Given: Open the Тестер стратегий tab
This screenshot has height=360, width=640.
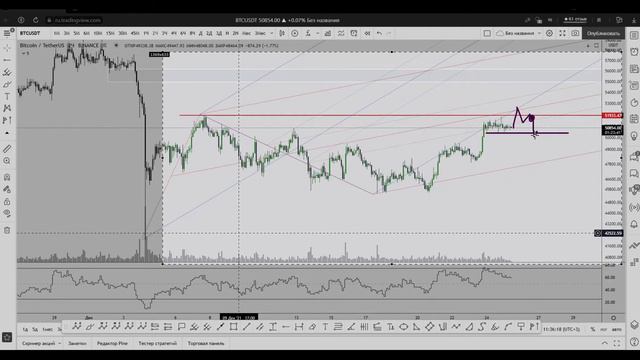Looking at the screenshot, I should (x=158, y=344).
